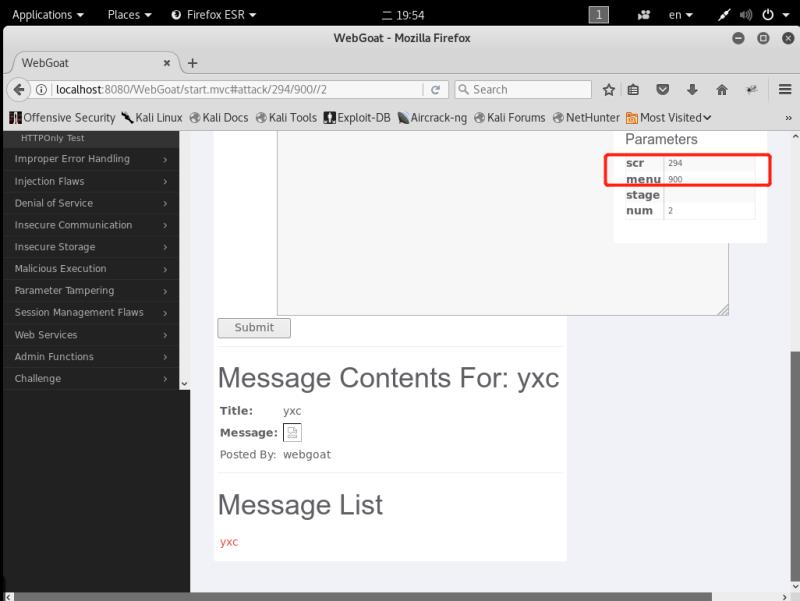This screenshot has width=800, height=601.
Task: Open the Kali Tools bookmark
Action: [x=286, y=118]
